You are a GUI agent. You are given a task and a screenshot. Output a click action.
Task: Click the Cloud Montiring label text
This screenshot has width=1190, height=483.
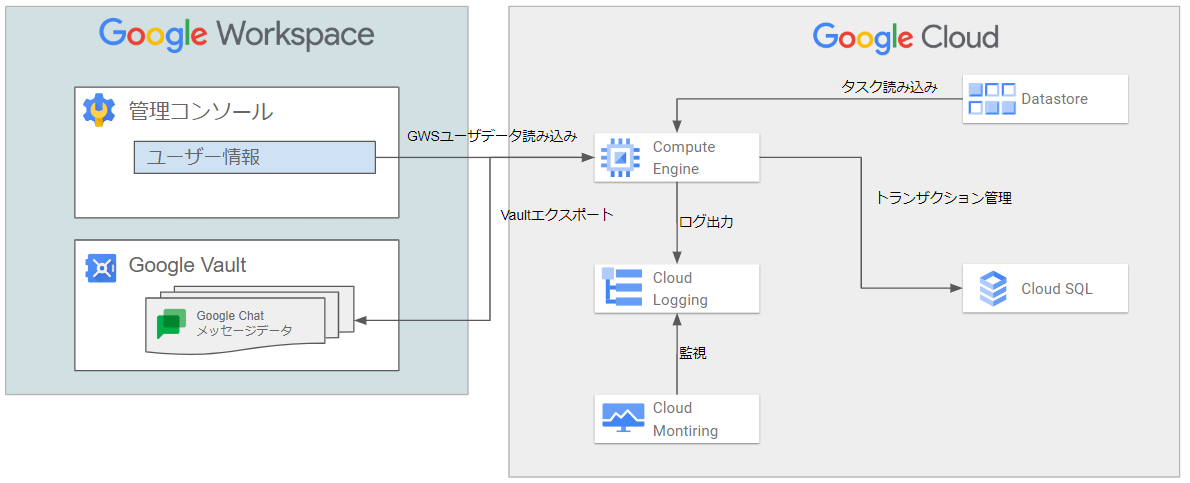(685, 419)
